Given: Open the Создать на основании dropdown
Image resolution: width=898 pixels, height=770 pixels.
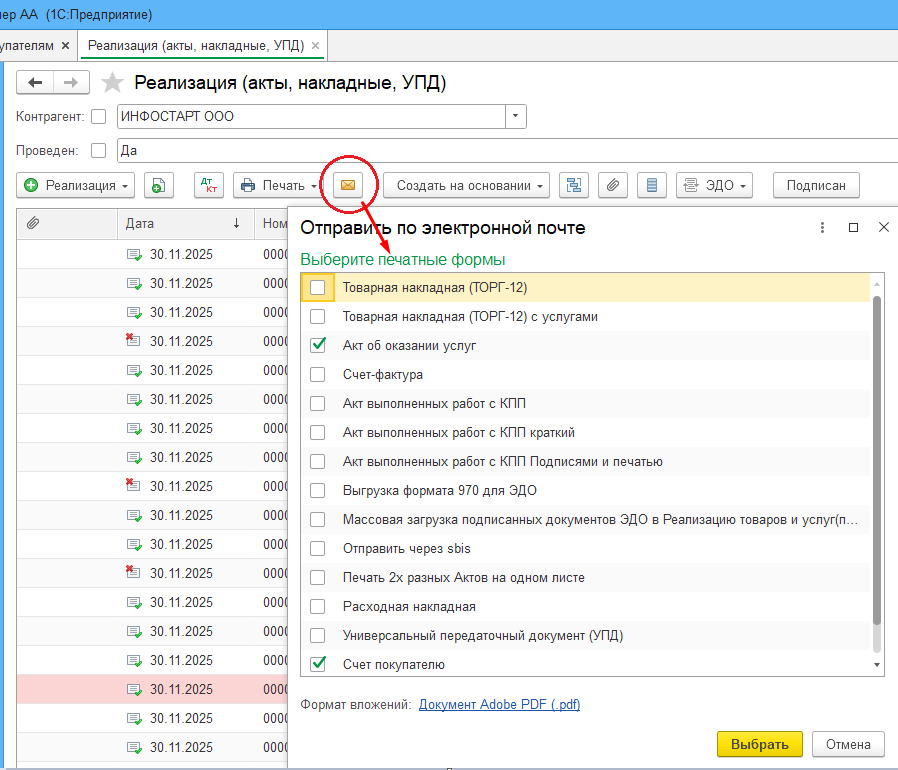Looking at the screenshot, I should (466, 185).
